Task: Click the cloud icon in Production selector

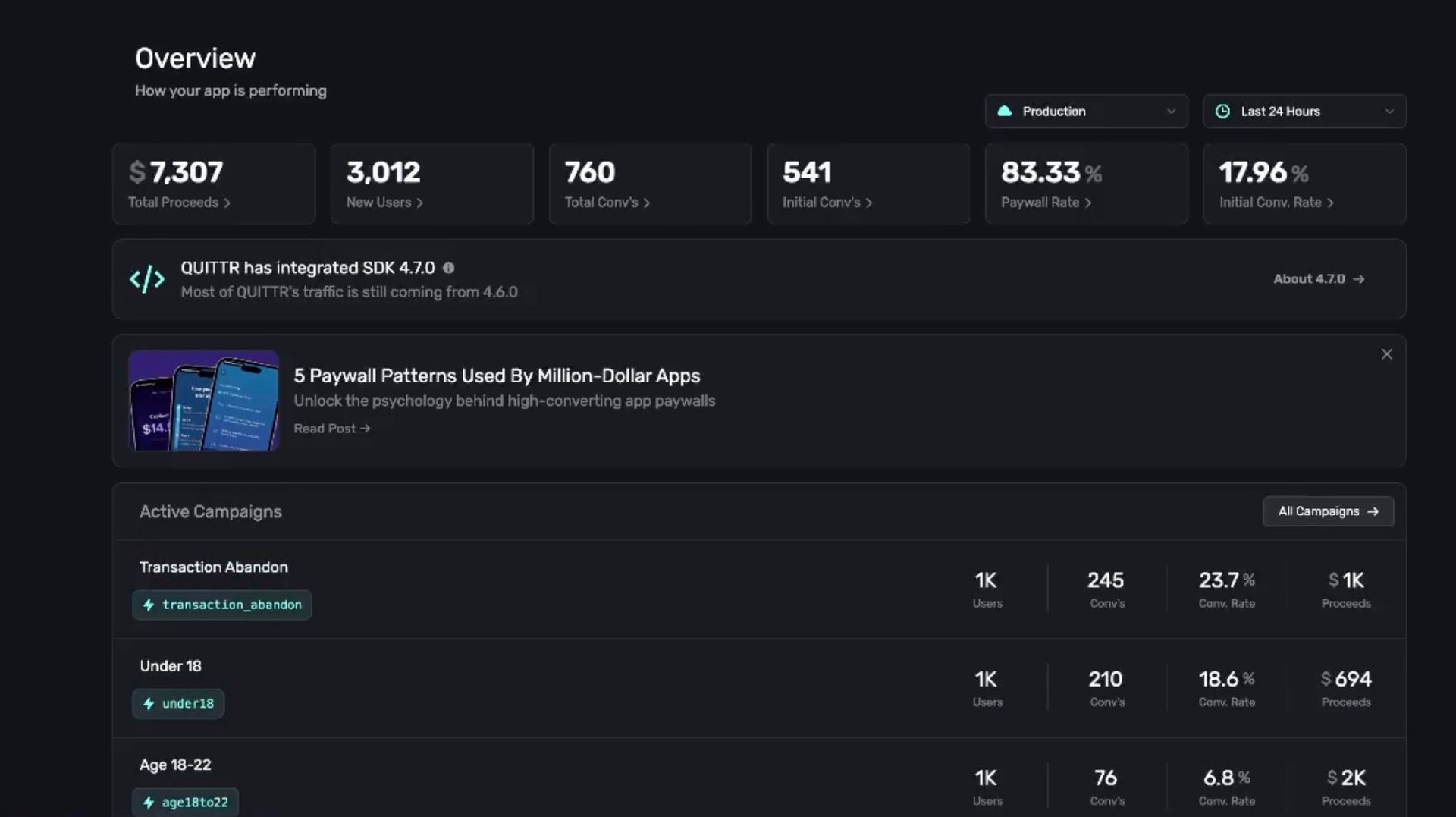Action: pyautogui.click(x=1005, y=112)
